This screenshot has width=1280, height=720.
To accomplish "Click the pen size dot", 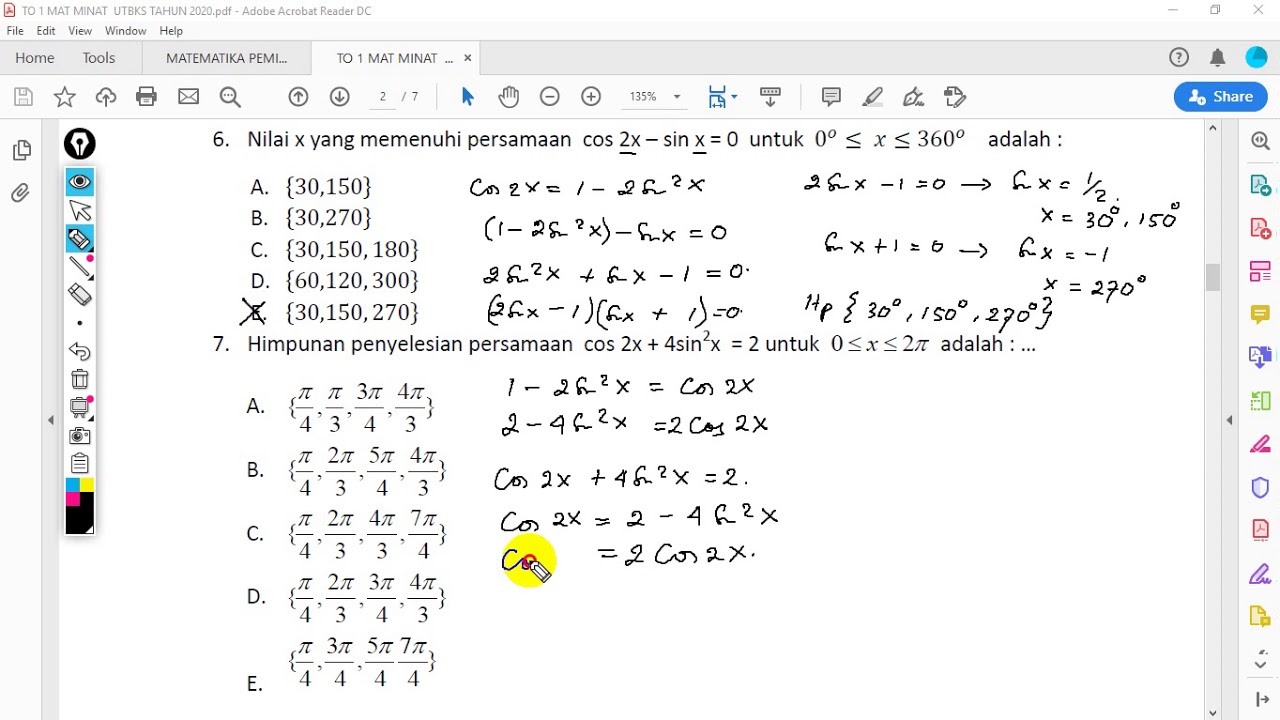I will tap(80, 323).
